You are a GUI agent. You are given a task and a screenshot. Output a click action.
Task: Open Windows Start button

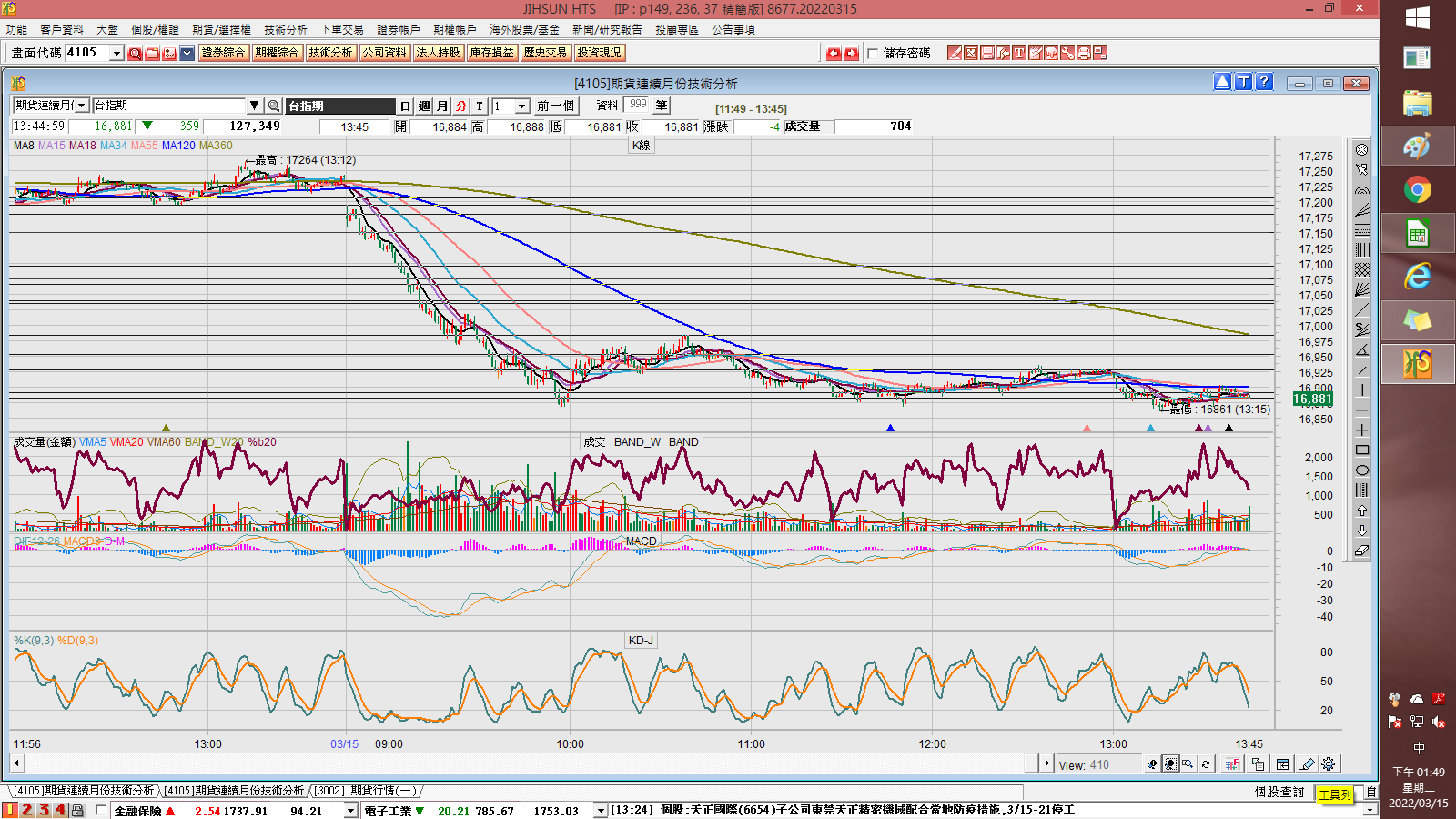pos(1417,18)
